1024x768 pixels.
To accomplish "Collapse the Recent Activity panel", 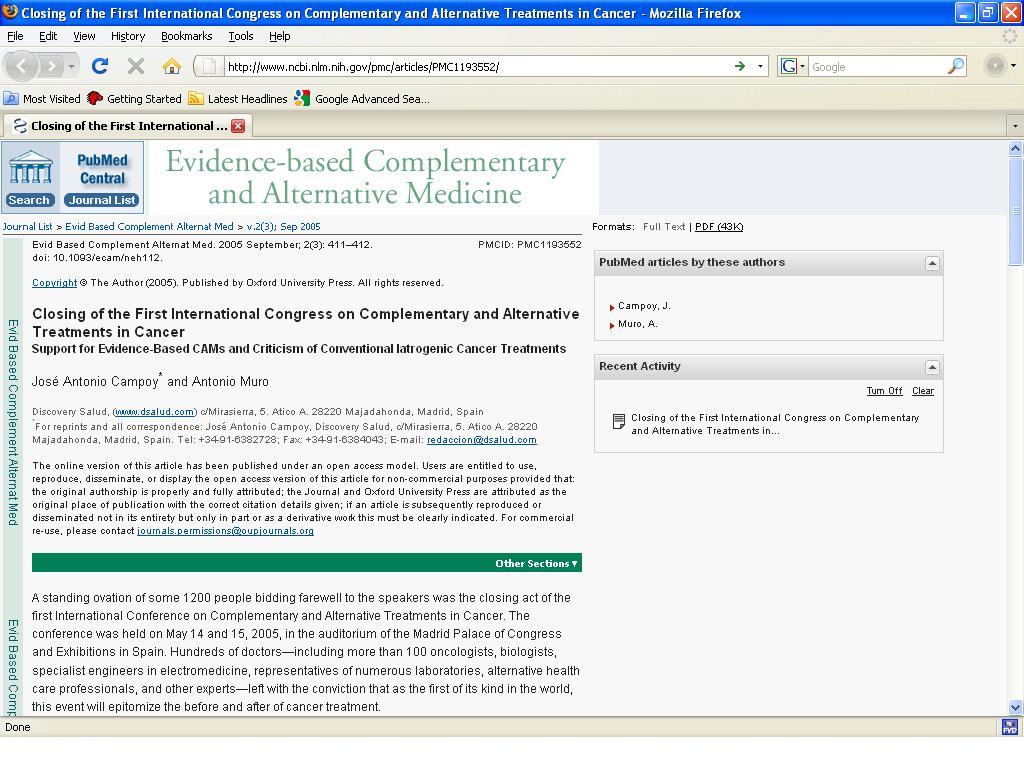I will (932, 368).
